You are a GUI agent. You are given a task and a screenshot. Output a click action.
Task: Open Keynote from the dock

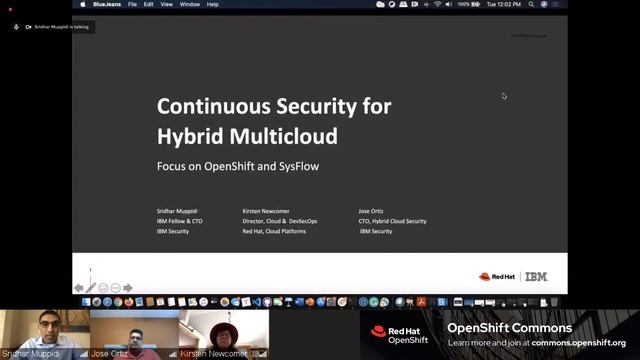(289, 302)
